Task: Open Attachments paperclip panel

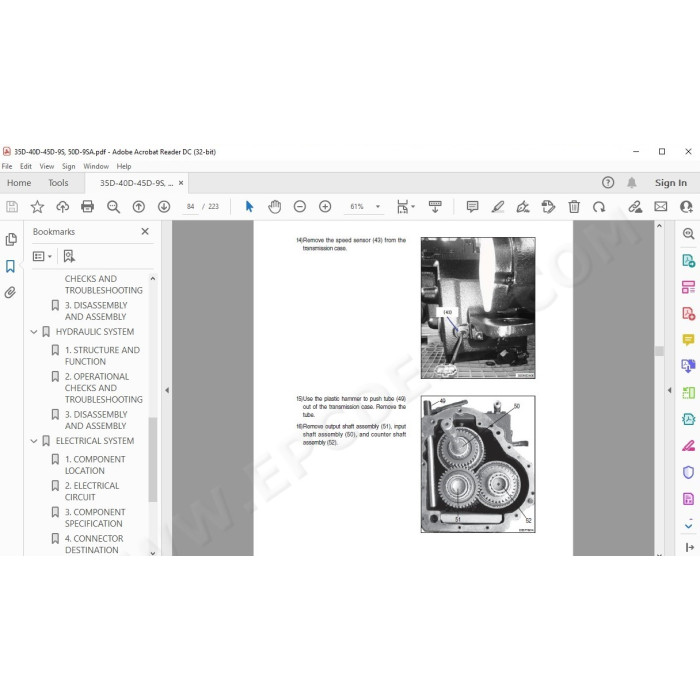Action: point(10,292)
